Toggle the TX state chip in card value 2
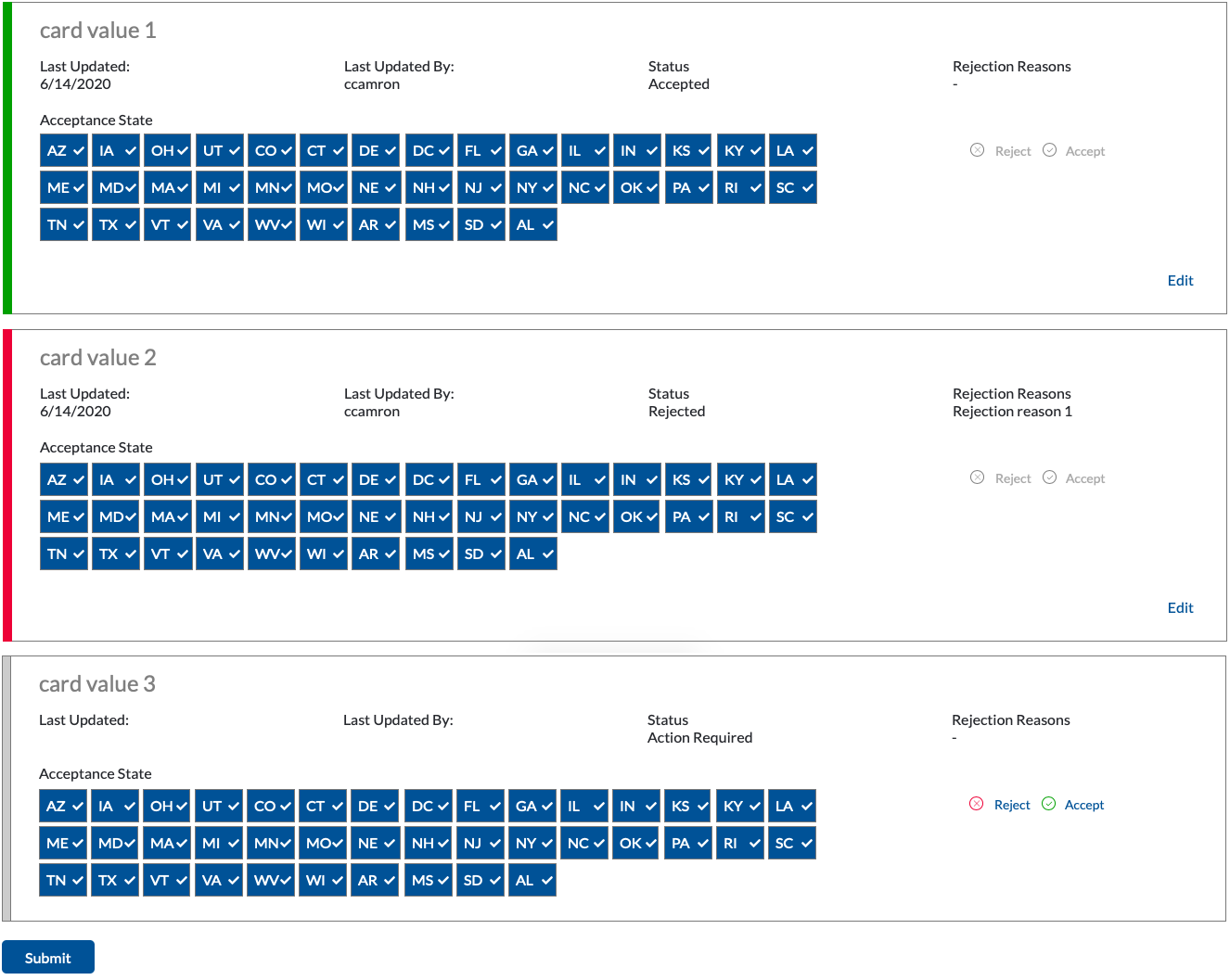The image size is (1230, 980). [x=116, y=554]
